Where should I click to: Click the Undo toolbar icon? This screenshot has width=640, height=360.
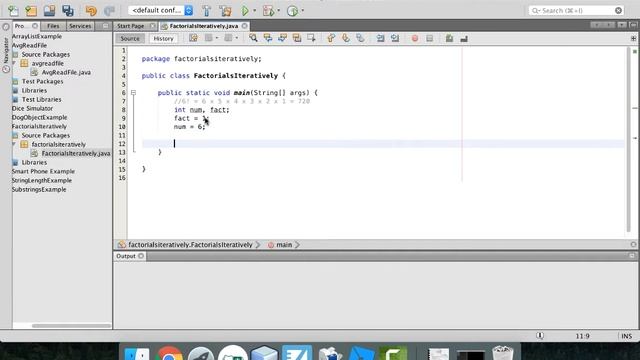click(x=91, y=11)
